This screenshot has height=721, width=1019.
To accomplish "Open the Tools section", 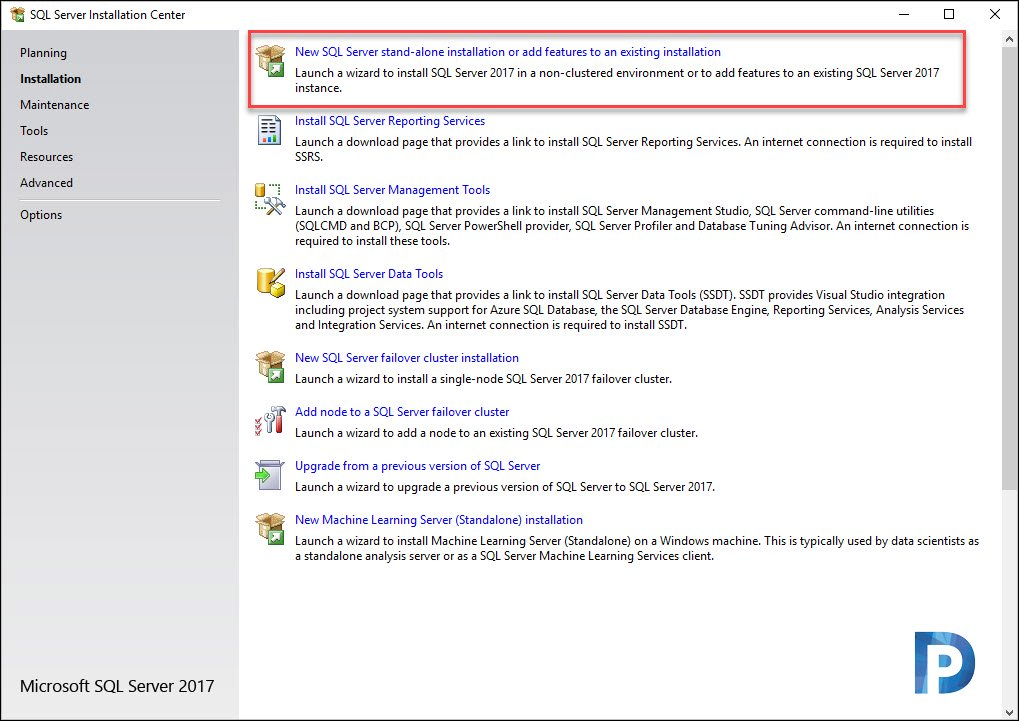I will pos(34,131).
